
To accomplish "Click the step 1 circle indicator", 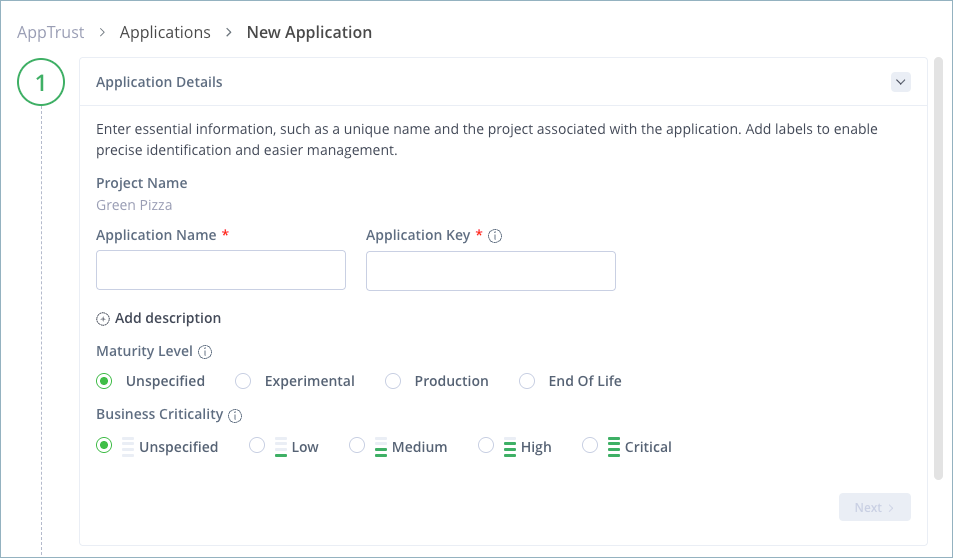I will (x=41, y=82).
